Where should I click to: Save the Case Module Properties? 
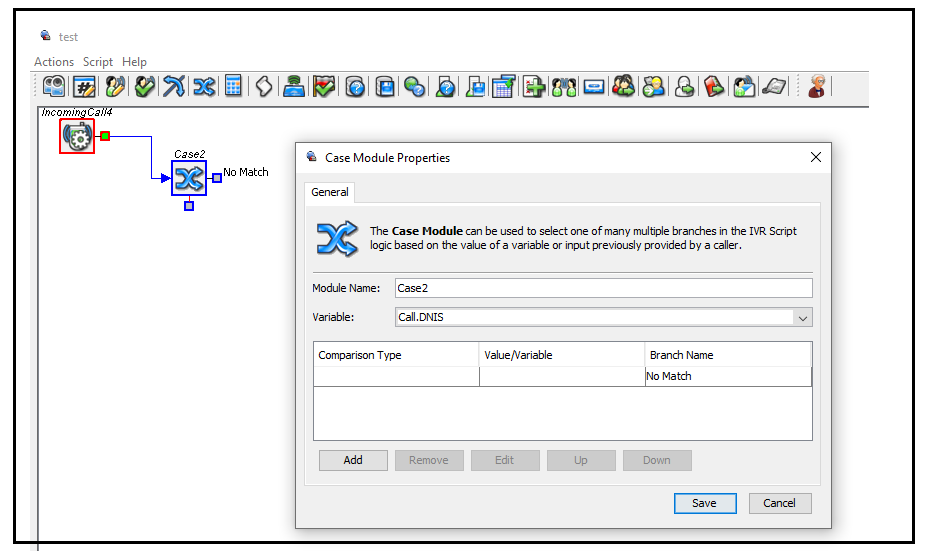coord(705,504)
